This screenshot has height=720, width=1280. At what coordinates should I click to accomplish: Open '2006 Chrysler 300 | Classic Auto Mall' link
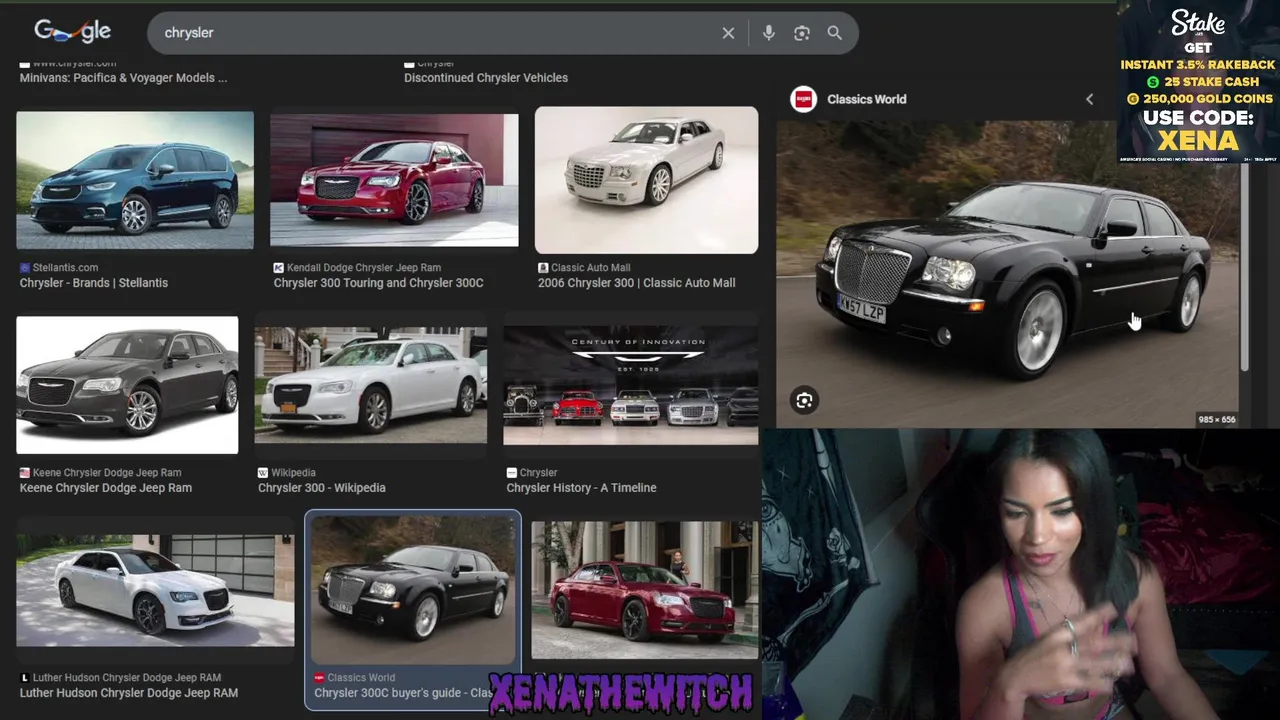click(636, 283)
